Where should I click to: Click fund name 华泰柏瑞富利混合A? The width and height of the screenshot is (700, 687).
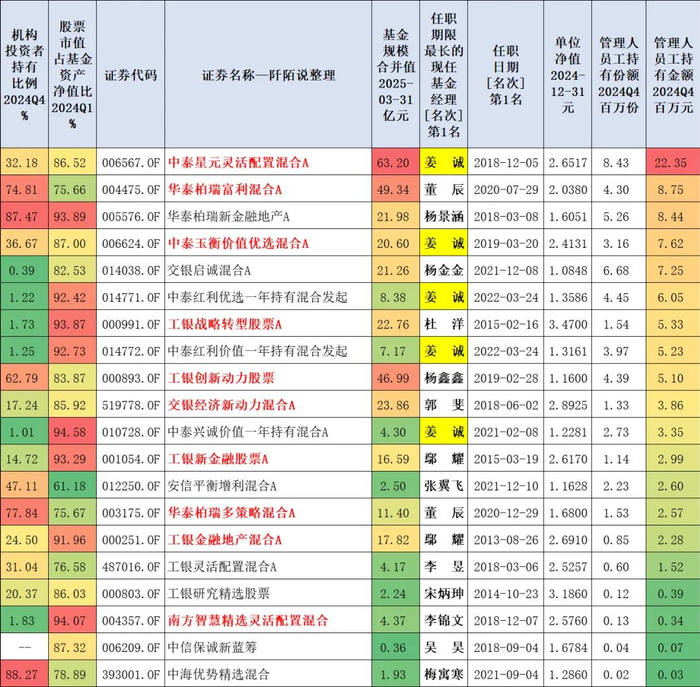[x=225, y=190]
